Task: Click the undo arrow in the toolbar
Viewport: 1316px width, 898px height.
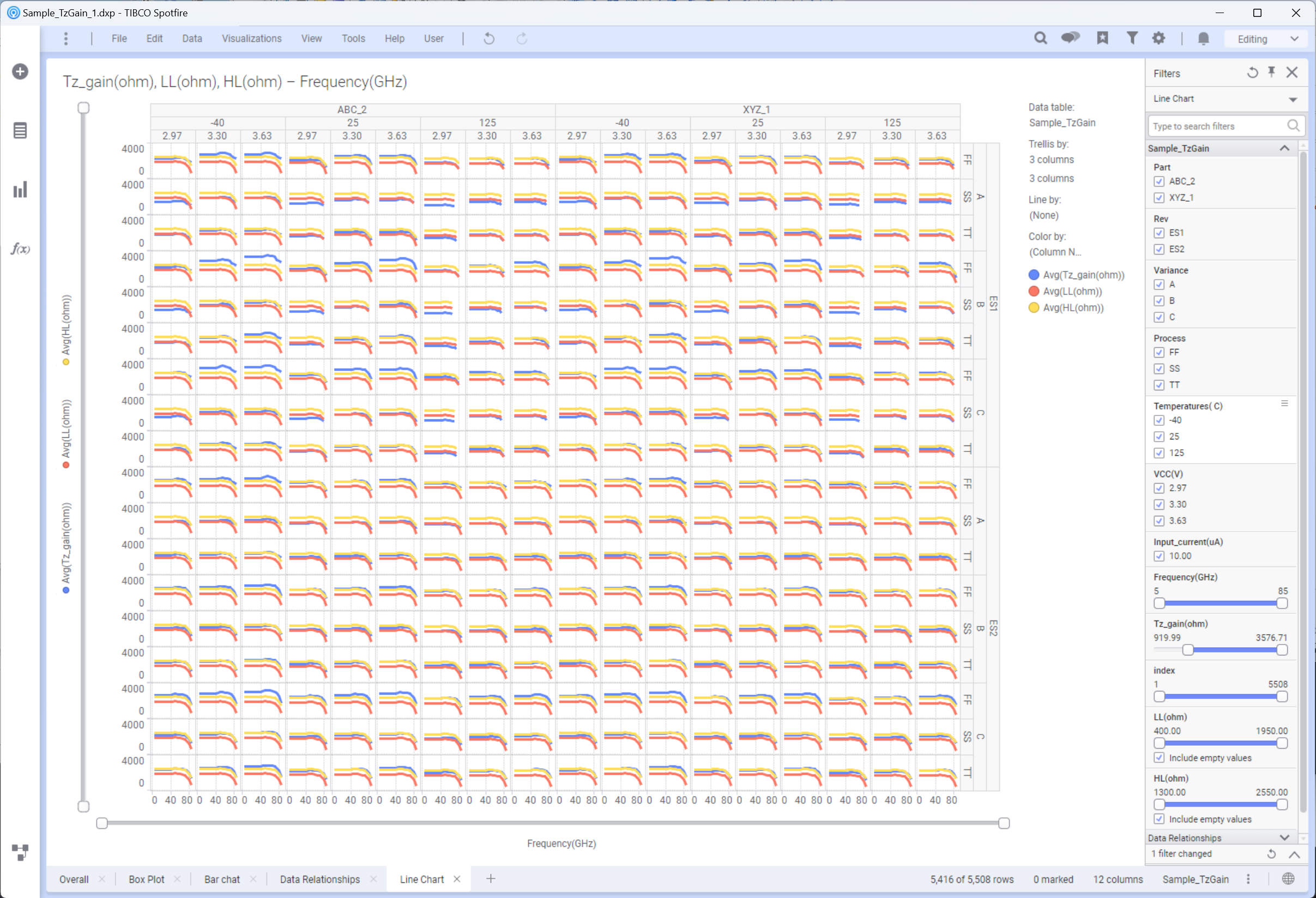Action: pos(489,39)
